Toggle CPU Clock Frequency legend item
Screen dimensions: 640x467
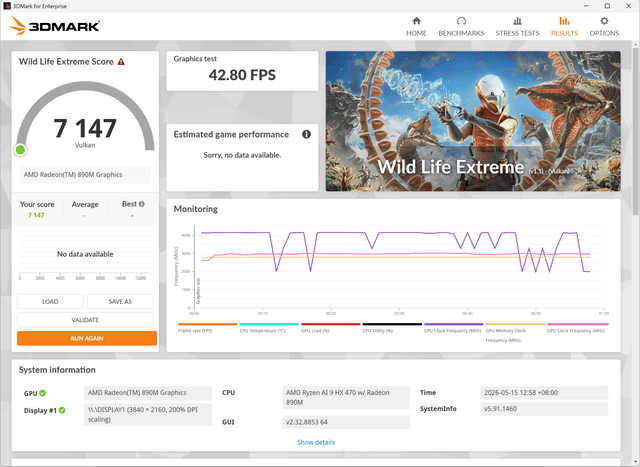pos(453,328)
